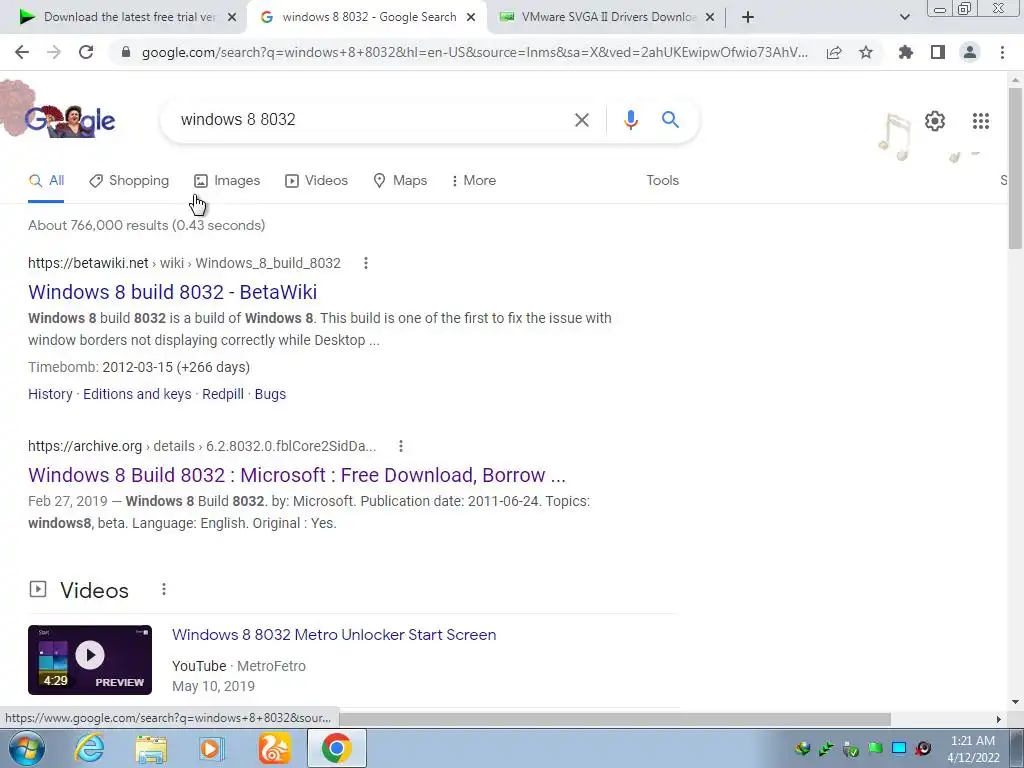Open the Extensions puzzle icon
This screenshot has width=1024, height=768.
906,52
